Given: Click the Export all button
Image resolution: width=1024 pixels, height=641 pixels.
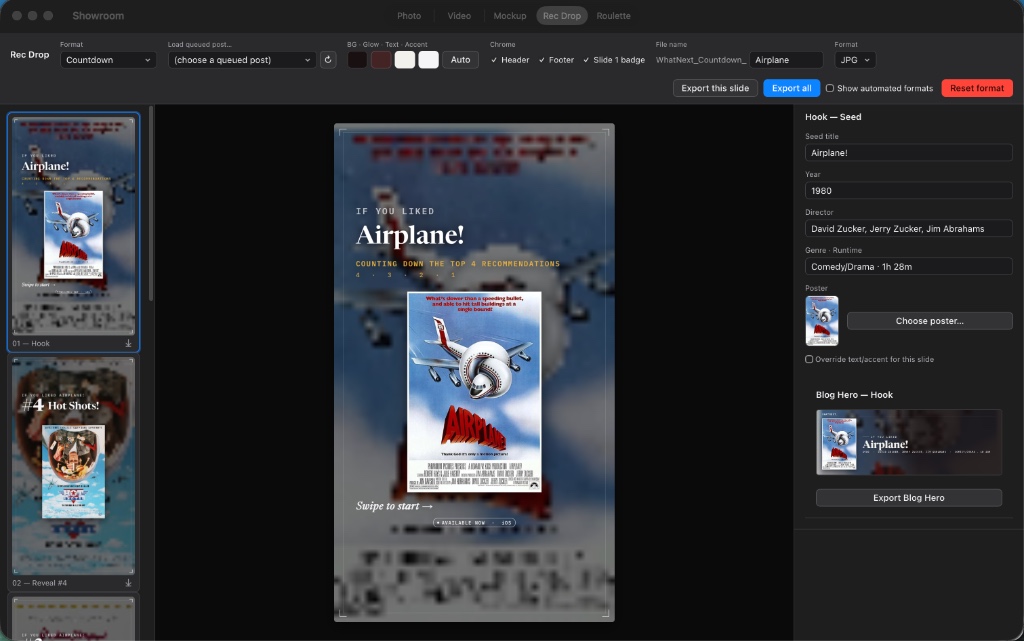Looking at the screenshot, I should [792, 88].
